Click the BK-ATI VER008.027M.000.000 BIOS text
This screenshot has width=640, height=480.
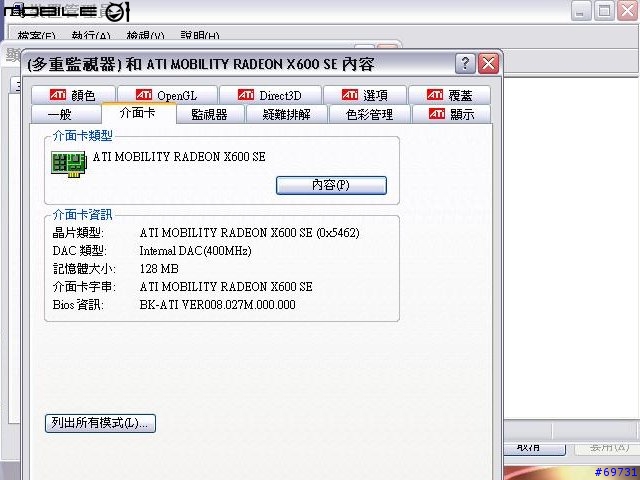pyautogui.click(x=217, y=304)
